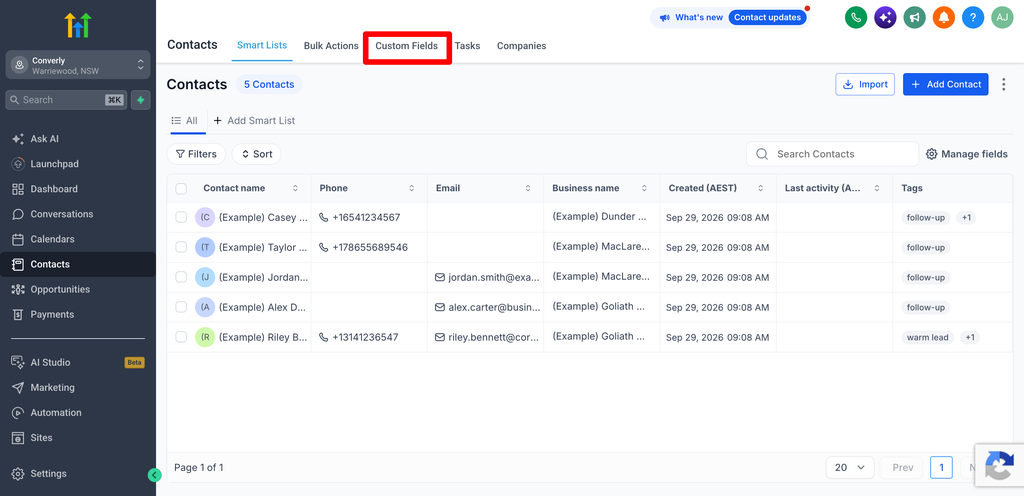Open the Bulk Actions tab
The width and height of the screenshot is (1024, 496).
pyautogui.click(x=331, y=46)
